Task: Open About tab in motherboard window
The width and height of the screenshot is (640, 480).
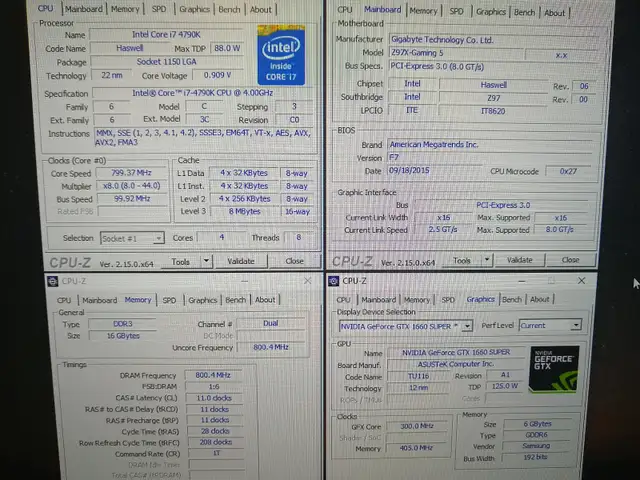Action: click(554, 13)
